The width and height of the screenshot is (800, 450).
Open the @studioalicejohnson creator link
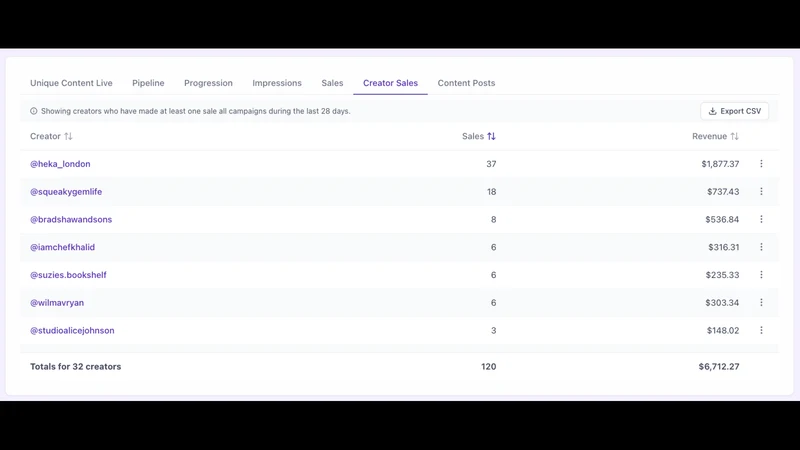coord(72,331)
